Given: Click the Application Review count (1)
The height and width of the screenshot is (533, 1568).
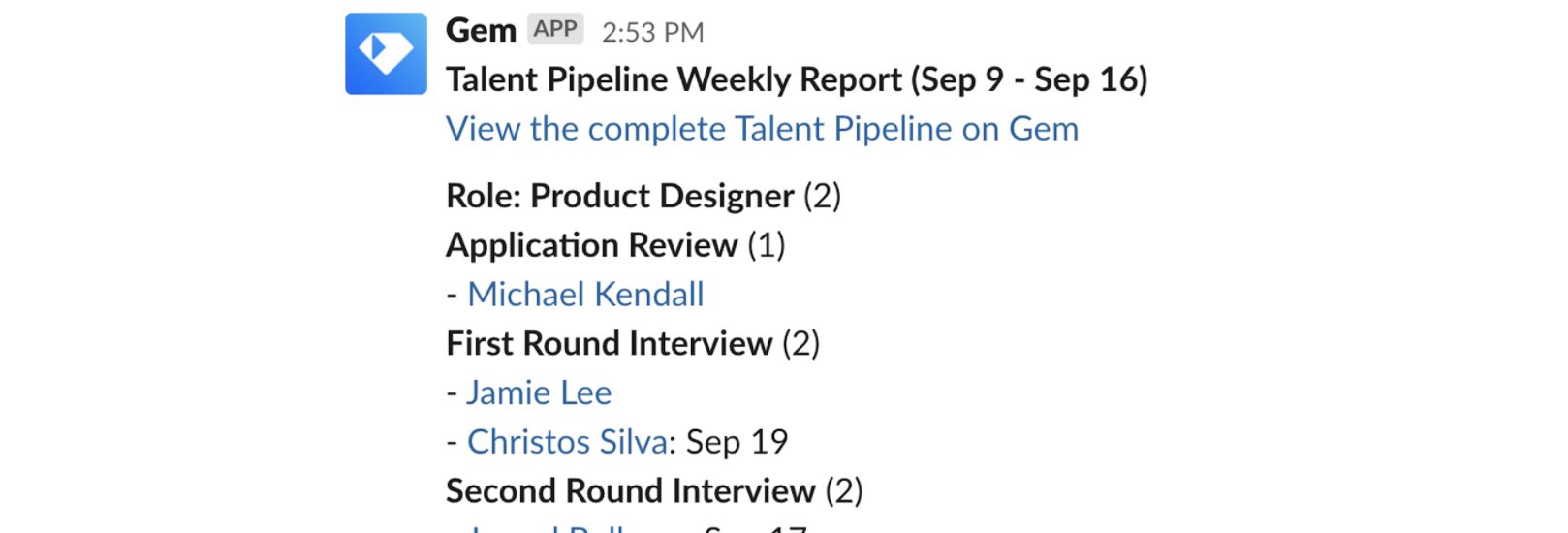Looking at the screenshot, I should click(x=766, y=245).
